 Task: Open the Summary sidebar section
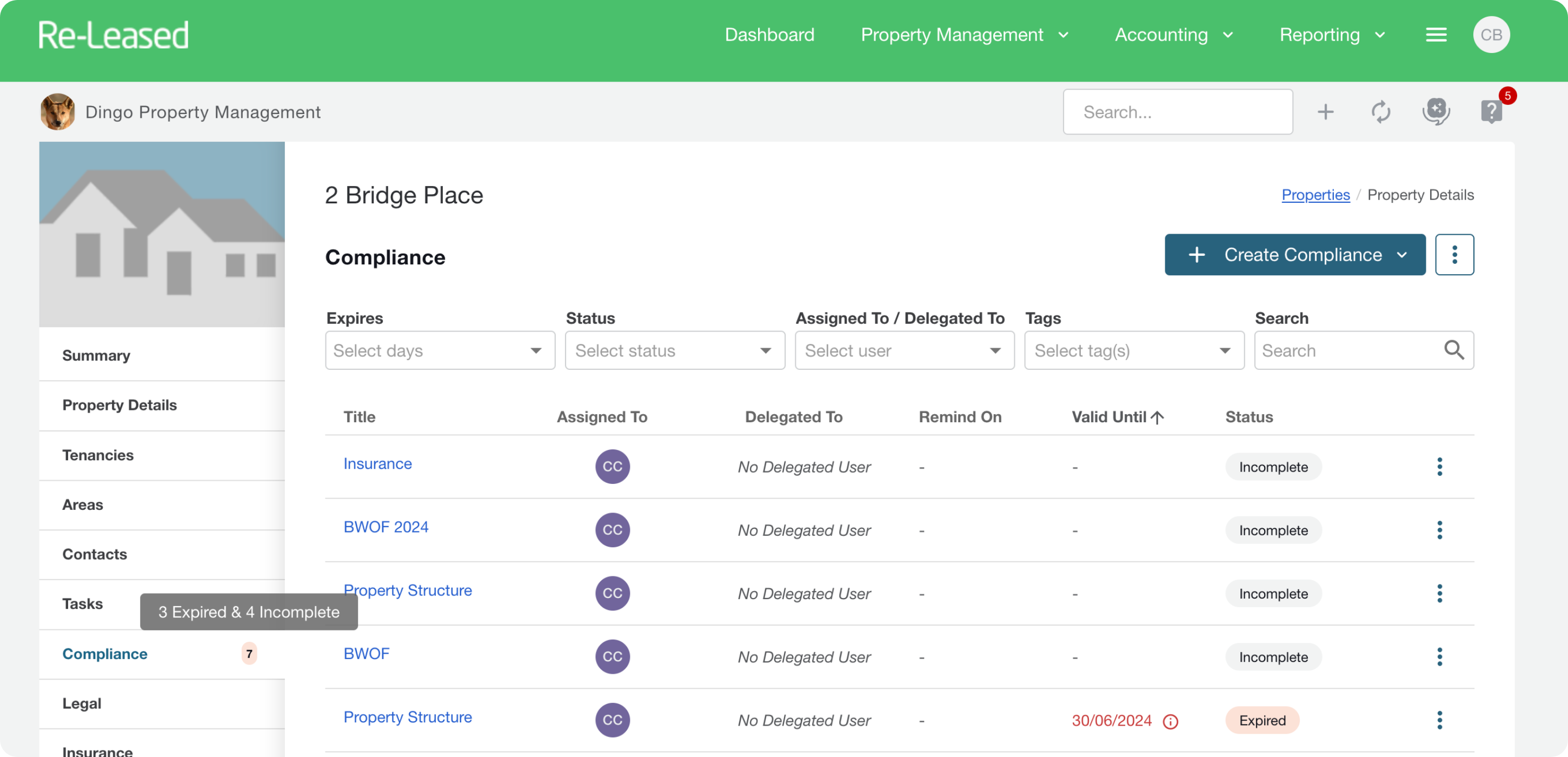click(x=162, y=355)
